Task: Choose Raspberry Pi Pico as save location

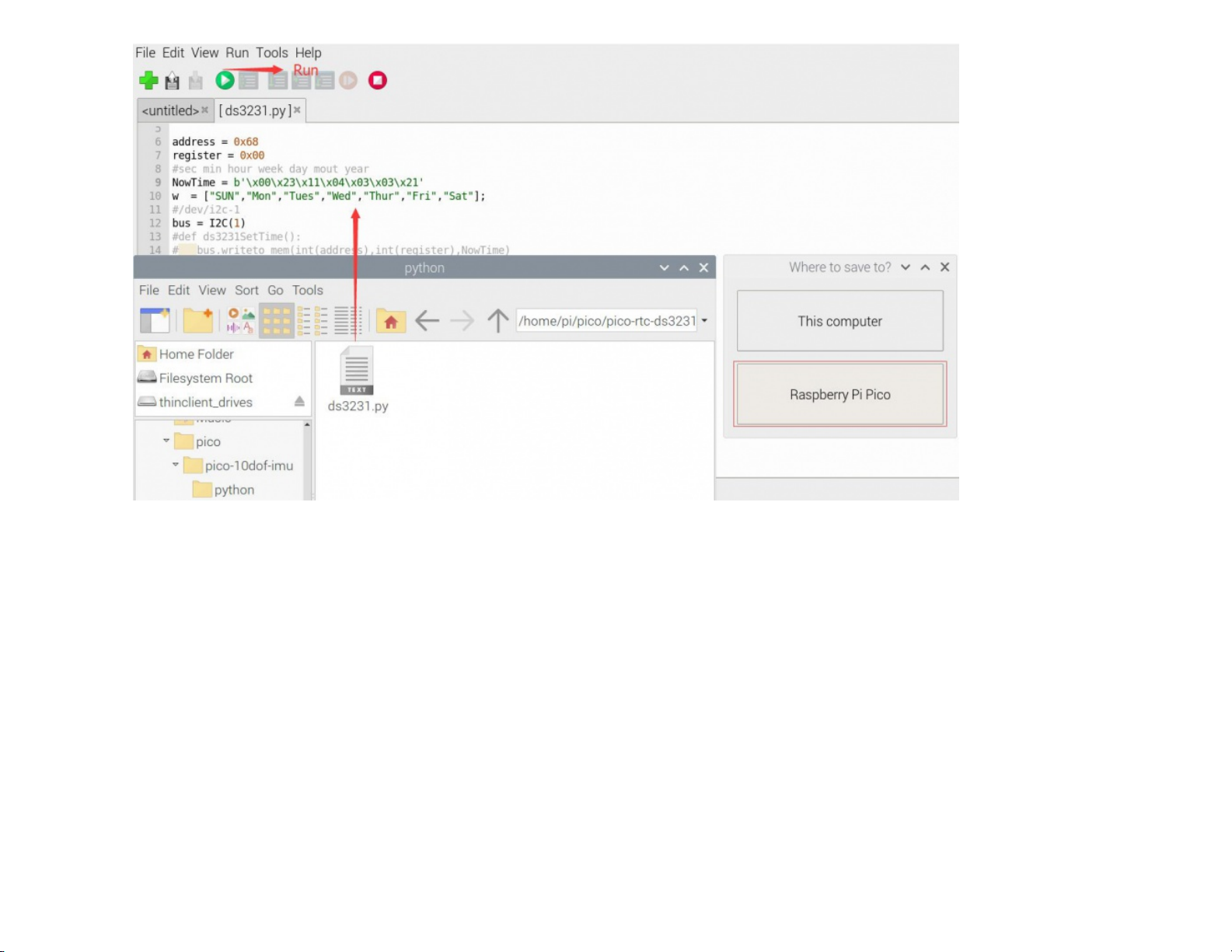Action: pos(840,394)
